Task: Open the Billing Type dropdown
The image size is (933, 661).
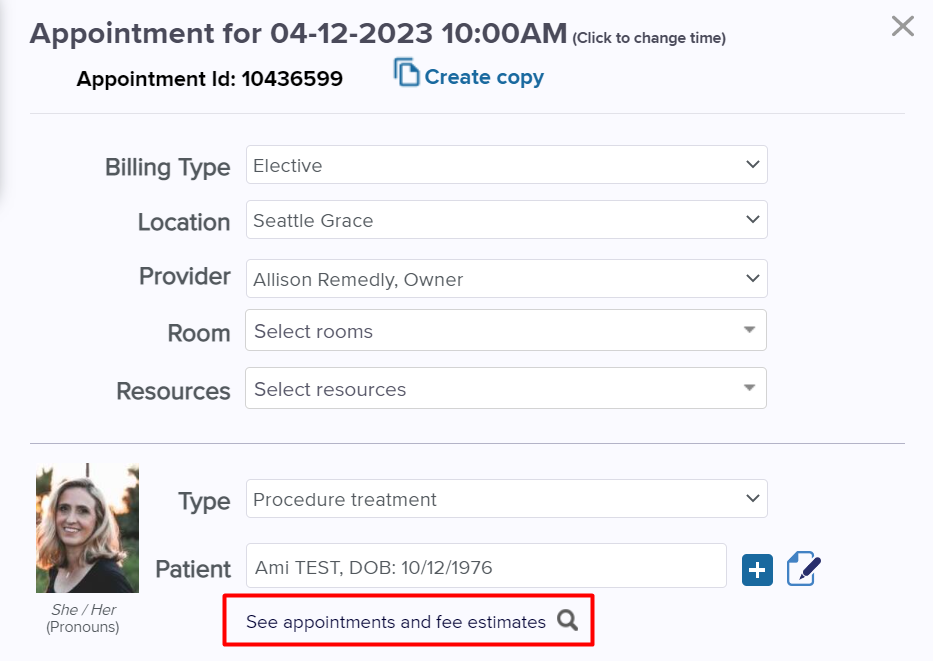Action: pos(506,165)
